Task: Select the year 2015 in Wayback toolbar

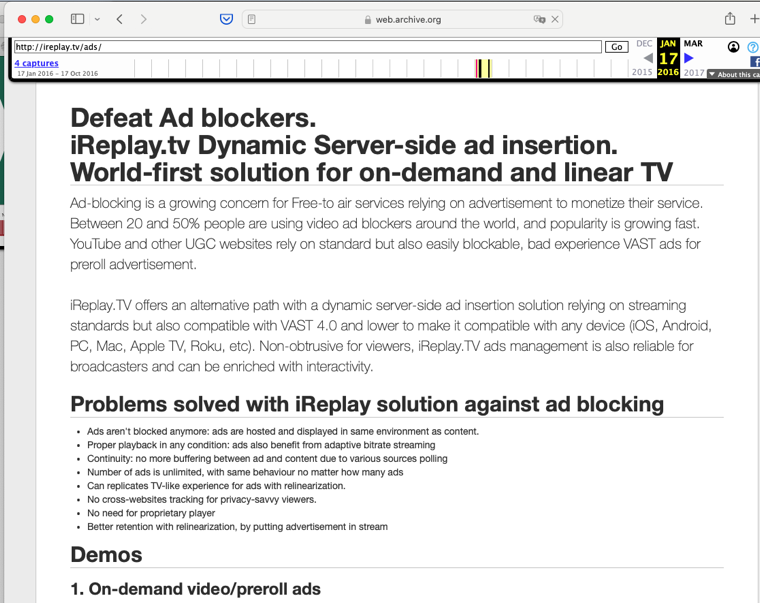Action: point(642,72)
